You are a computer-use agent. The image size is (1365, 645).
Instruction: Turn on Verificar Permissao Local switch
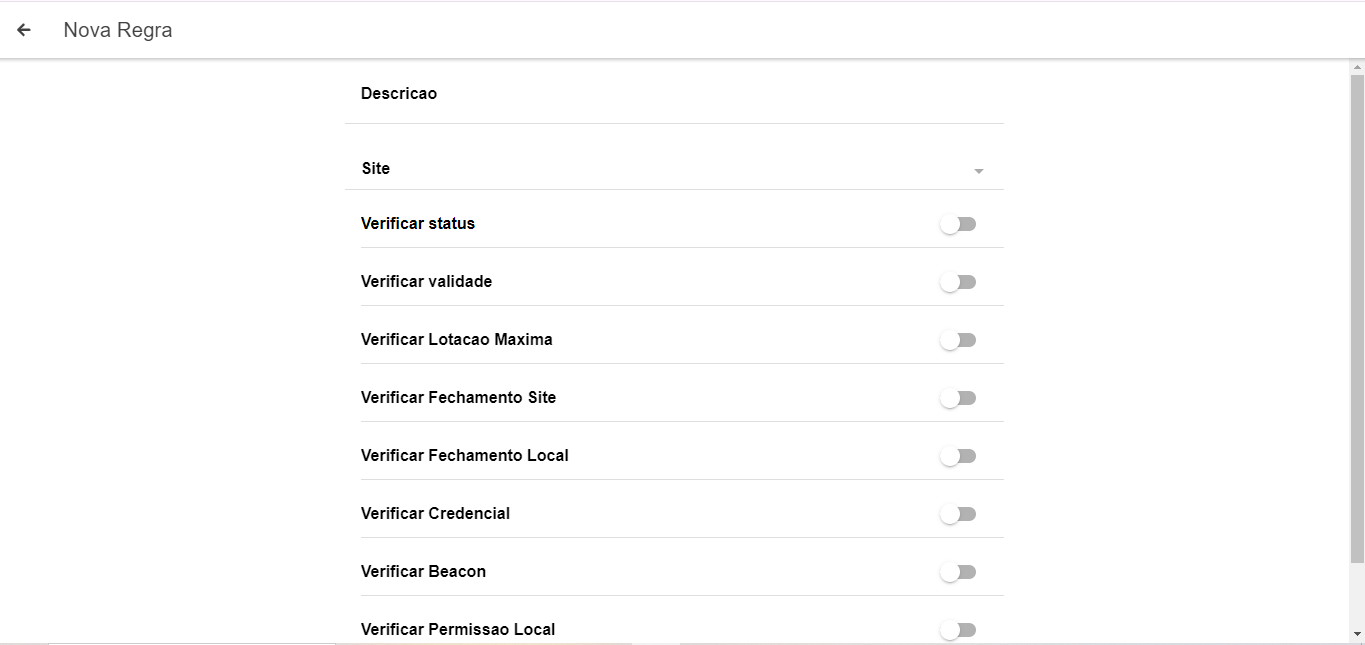(x=958, y=630)
